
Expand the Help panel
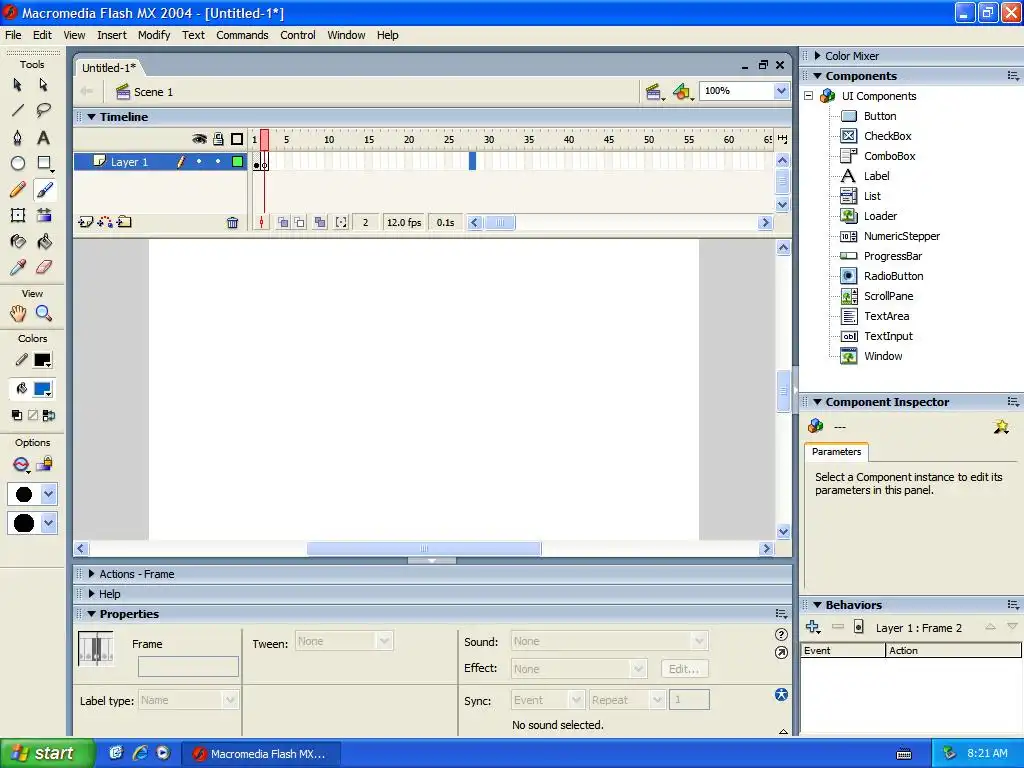tap(91, 594)
